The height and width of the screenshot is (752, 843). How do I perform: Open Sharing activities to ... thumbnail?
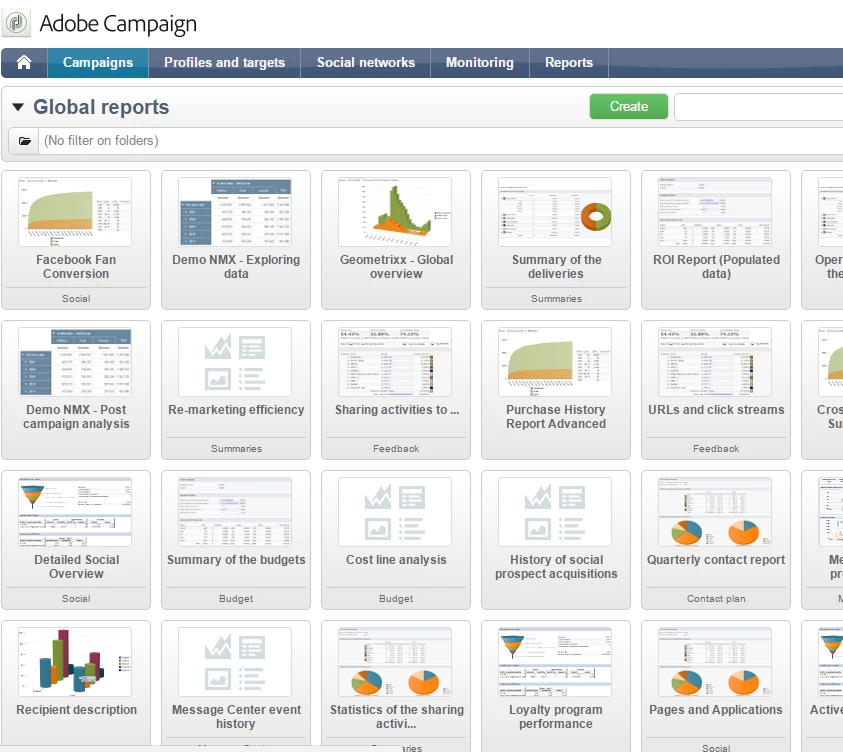(x=395, y=362)
